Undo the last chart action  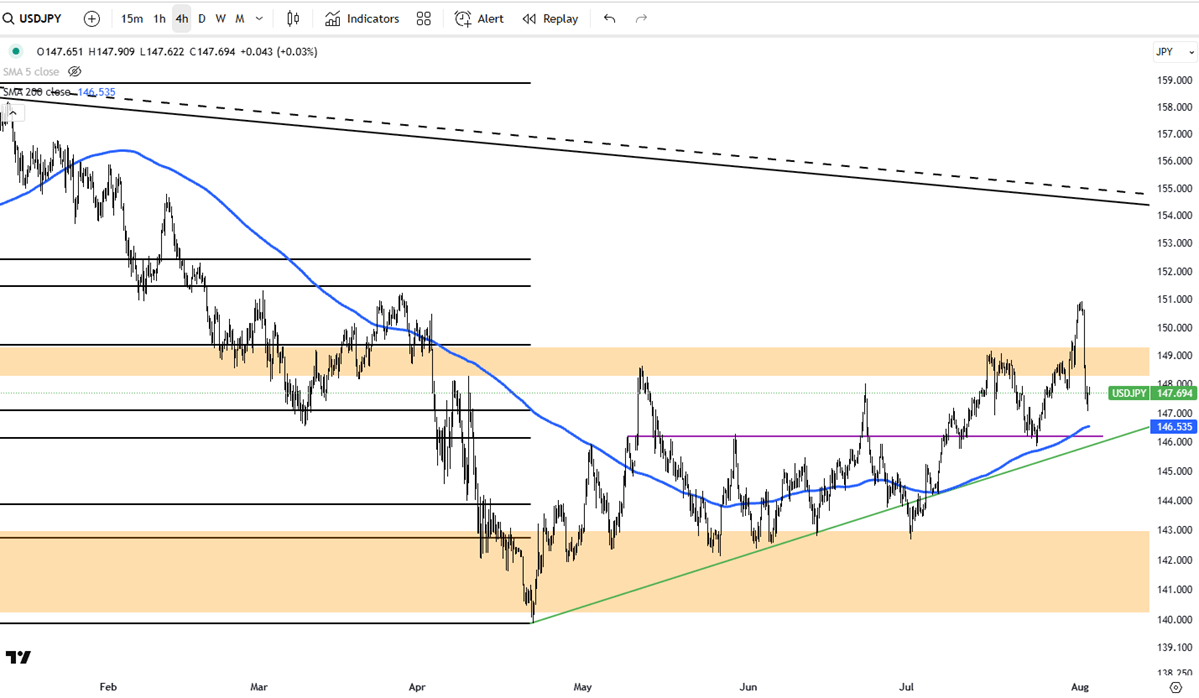point(610,18)
